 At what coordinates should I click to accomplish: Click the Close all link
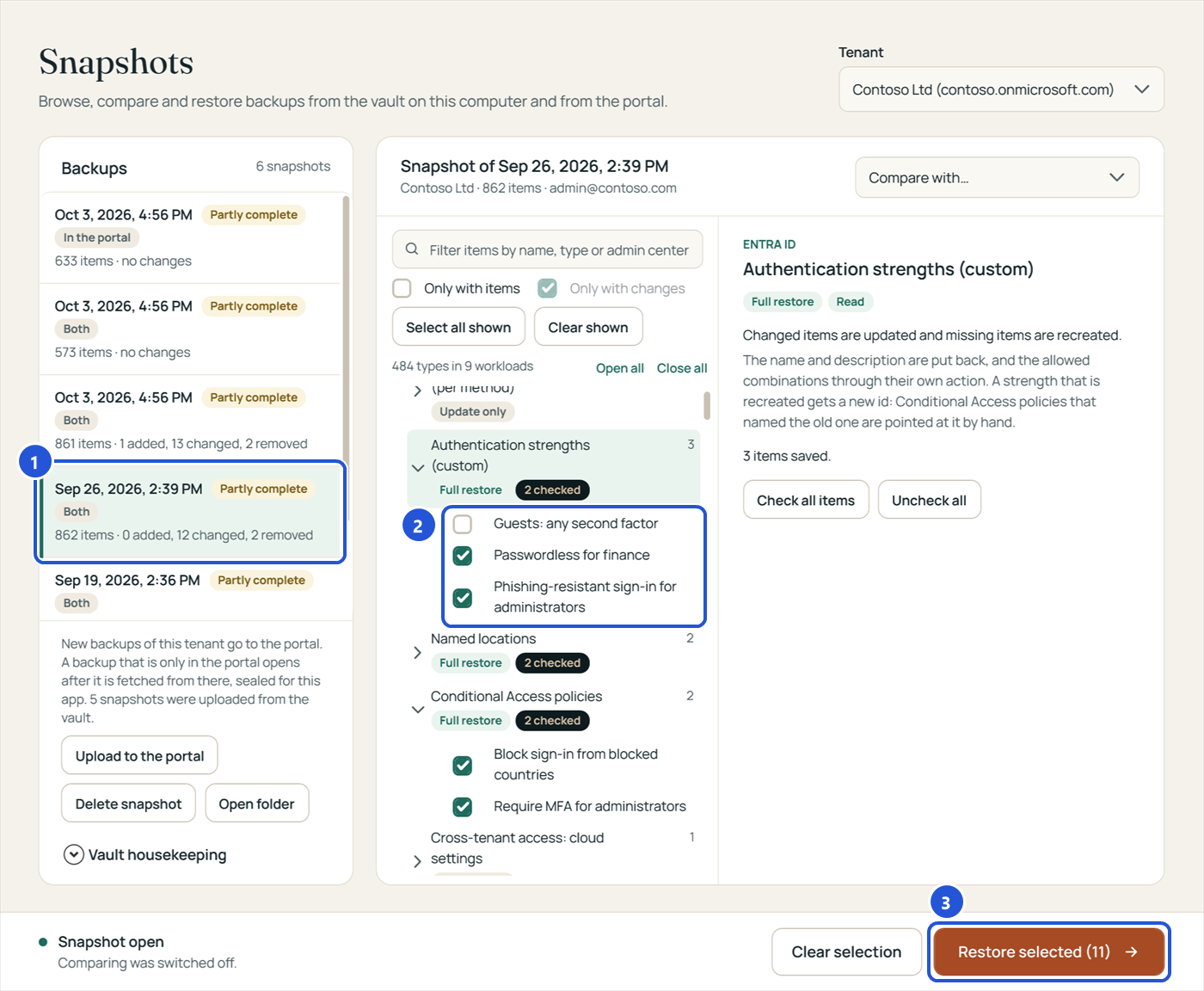coord(682,368)
